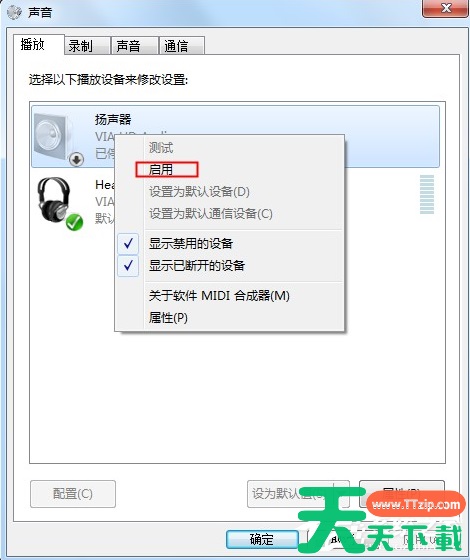Viewport: 470px width, 560px height.
Task: Click the 确定 button
Action: pos(262,539)
